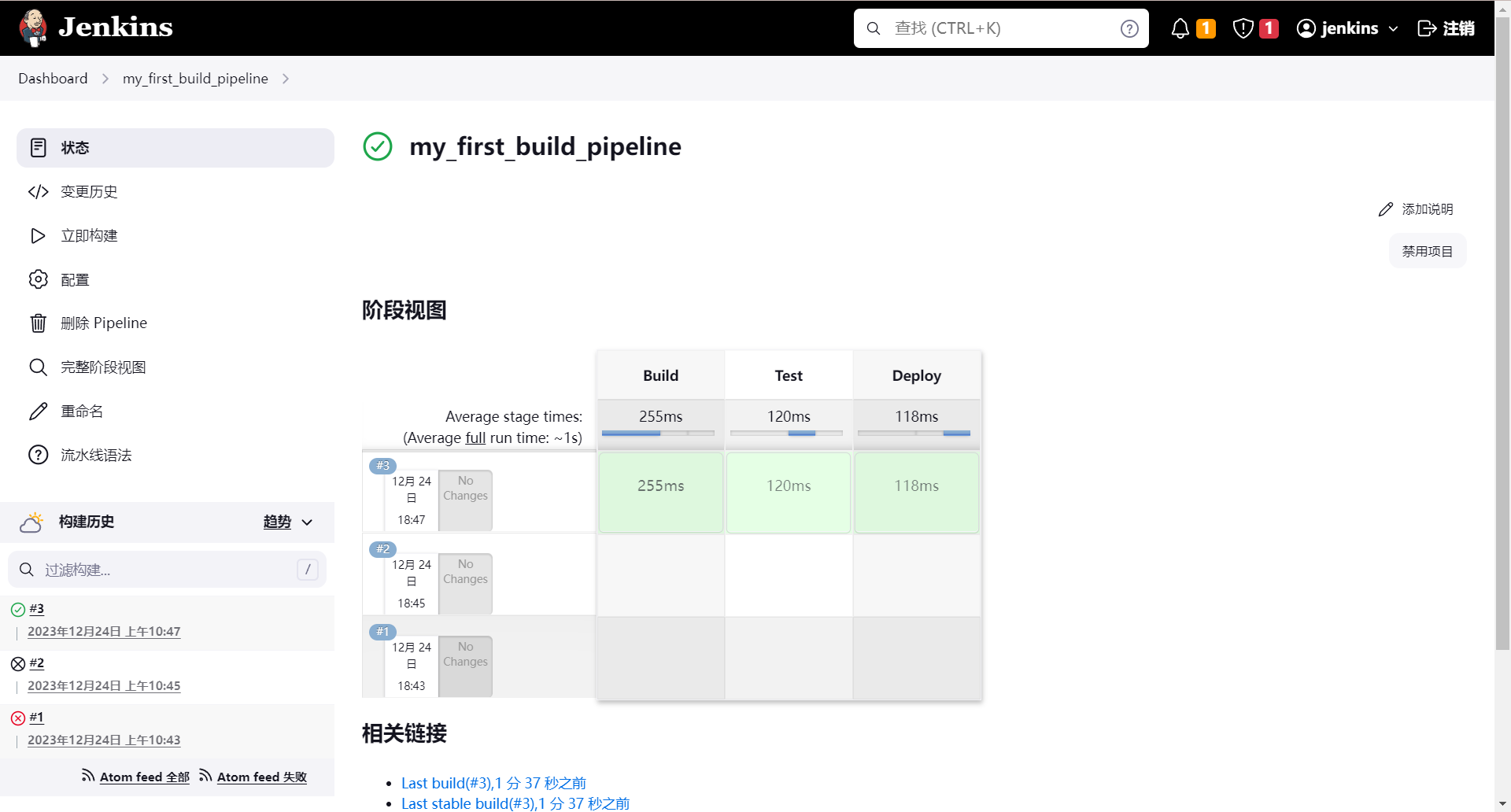Expand the trend chevron in build history
The image size is (1511, 812).
pyautogui.click(x=307, y=522)
